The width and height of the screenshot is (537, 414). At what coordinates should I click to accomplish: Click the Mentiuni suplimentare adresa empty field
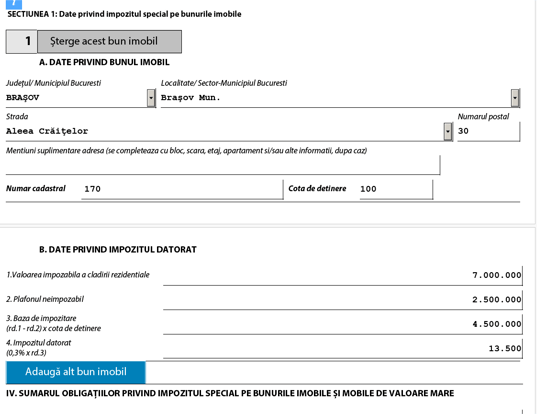(x=223, y=165)
